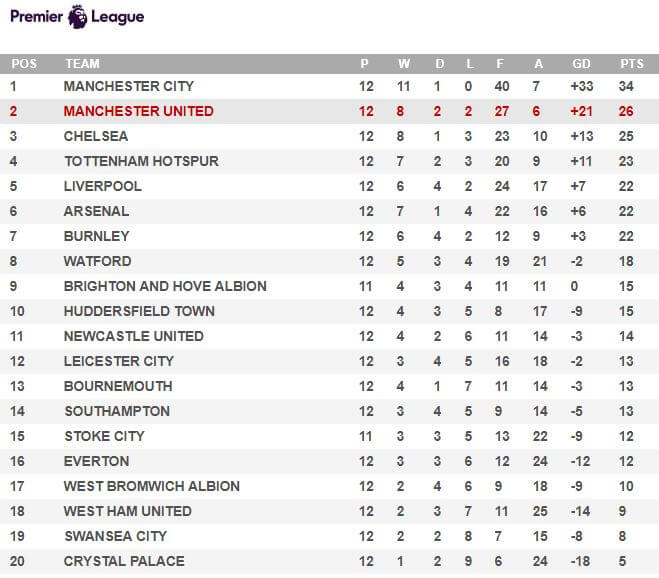The width and height of the screenshot is (659, 578).
Task: Select West Bromwich Albion row
Action: [x=330, y=486]
